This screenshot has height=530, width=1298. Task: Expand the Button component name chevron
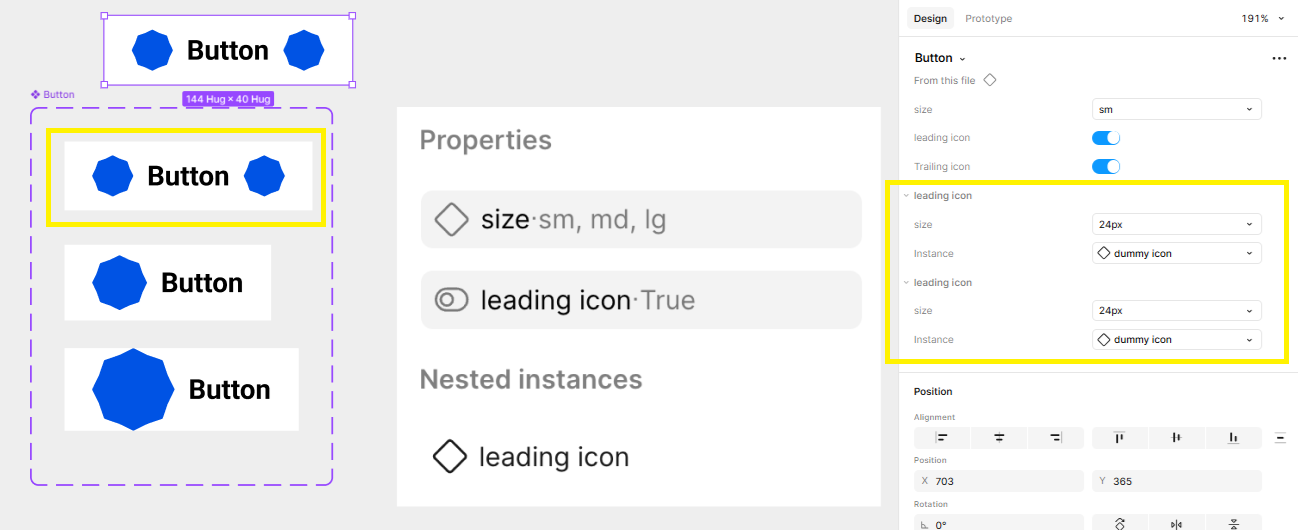962,59
